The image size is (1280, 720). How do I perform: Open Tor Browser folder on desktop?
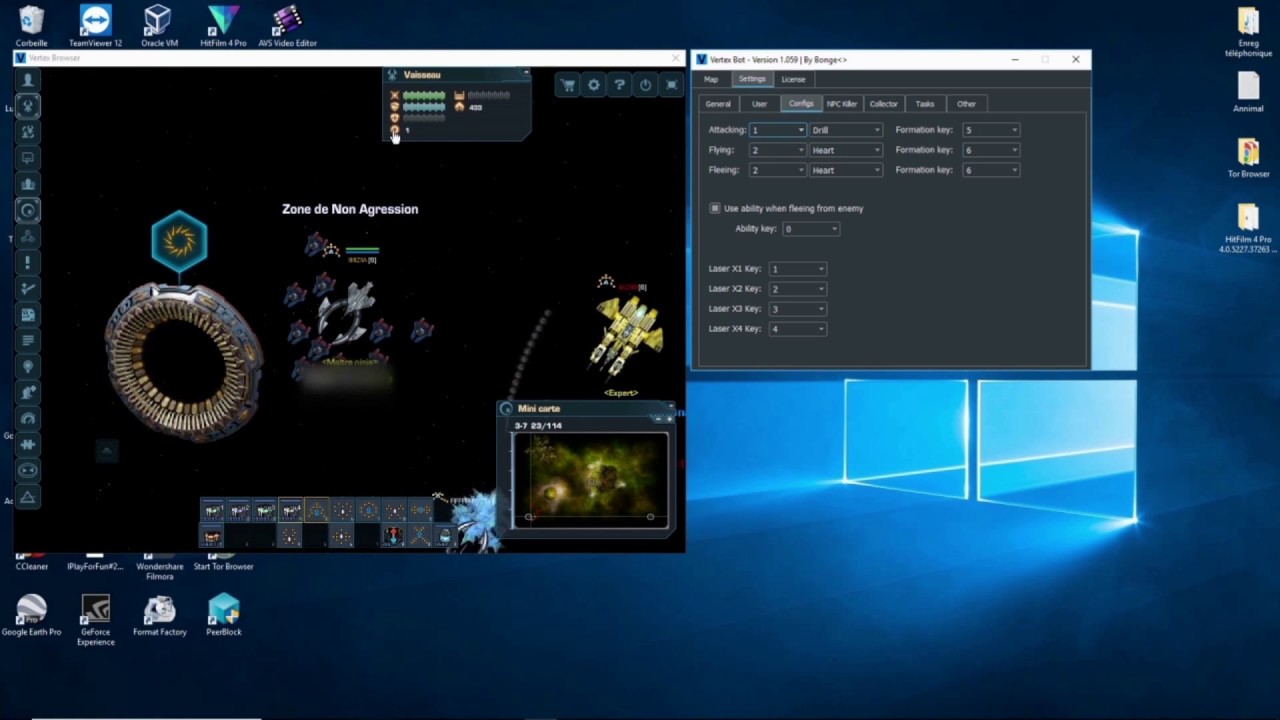[x=1248, y=158]
